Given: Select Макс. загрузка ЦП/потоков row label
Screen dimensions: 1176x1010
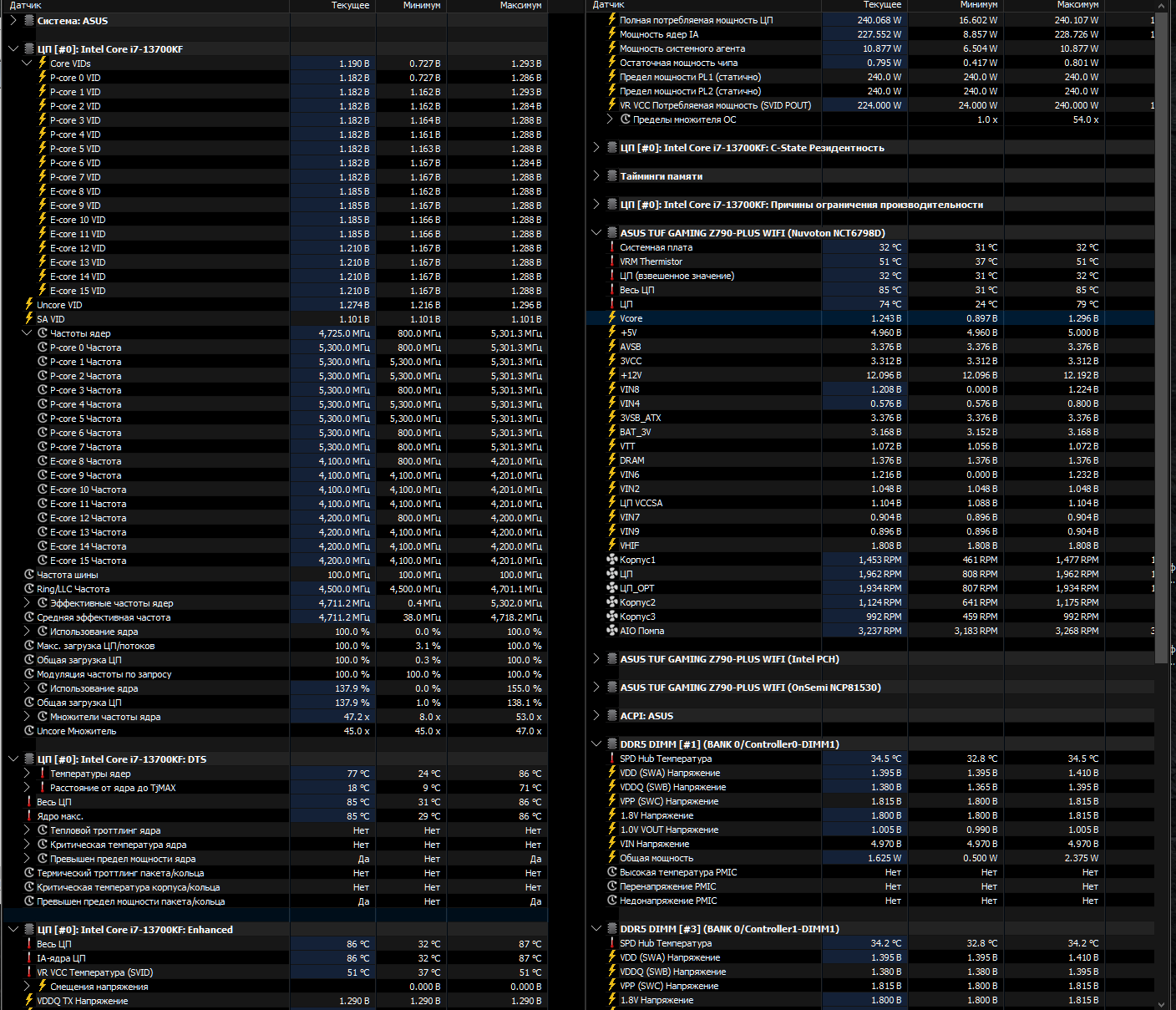Looking at the screenshot, I should coord(96,646).
